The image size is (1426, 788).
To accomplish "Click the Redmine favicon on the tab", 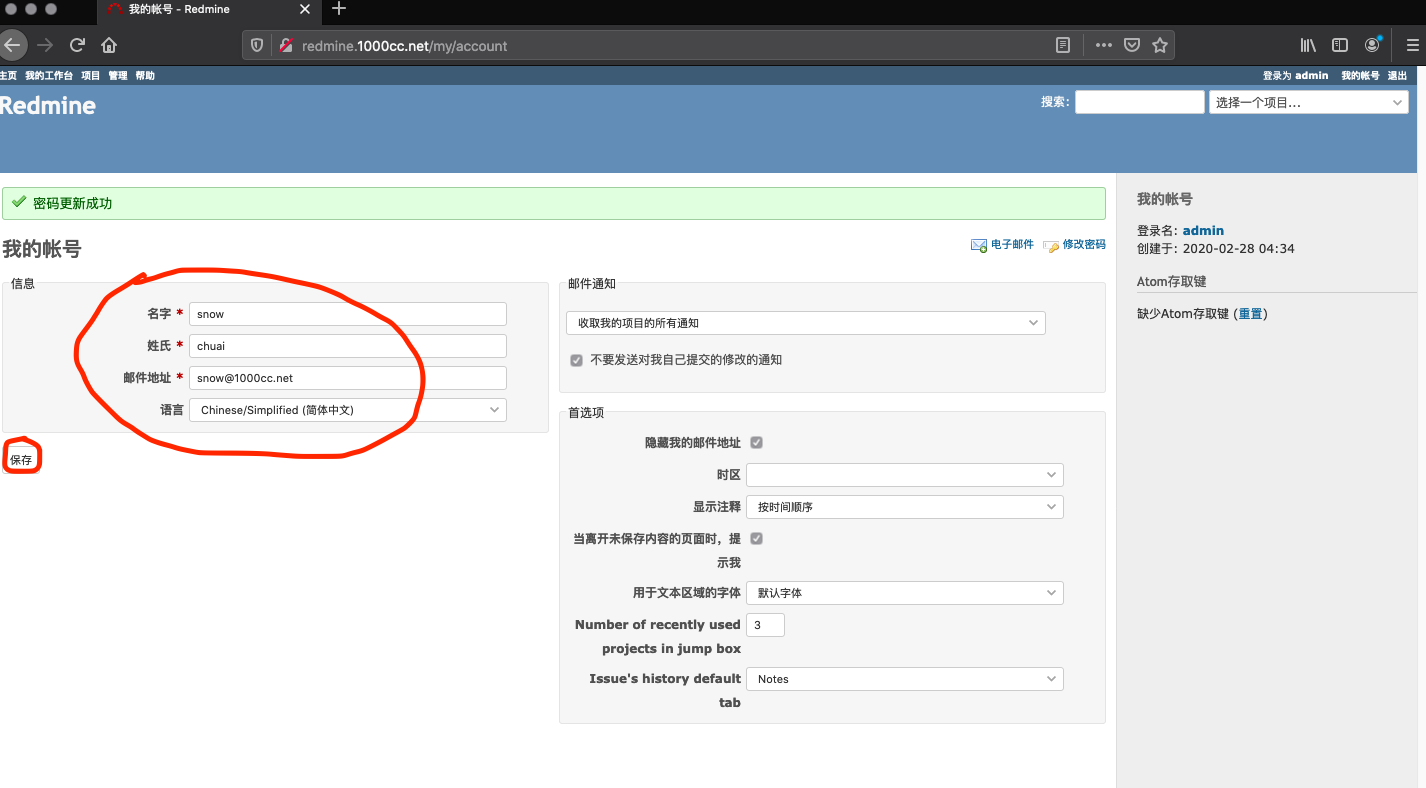I will point(115,9).
